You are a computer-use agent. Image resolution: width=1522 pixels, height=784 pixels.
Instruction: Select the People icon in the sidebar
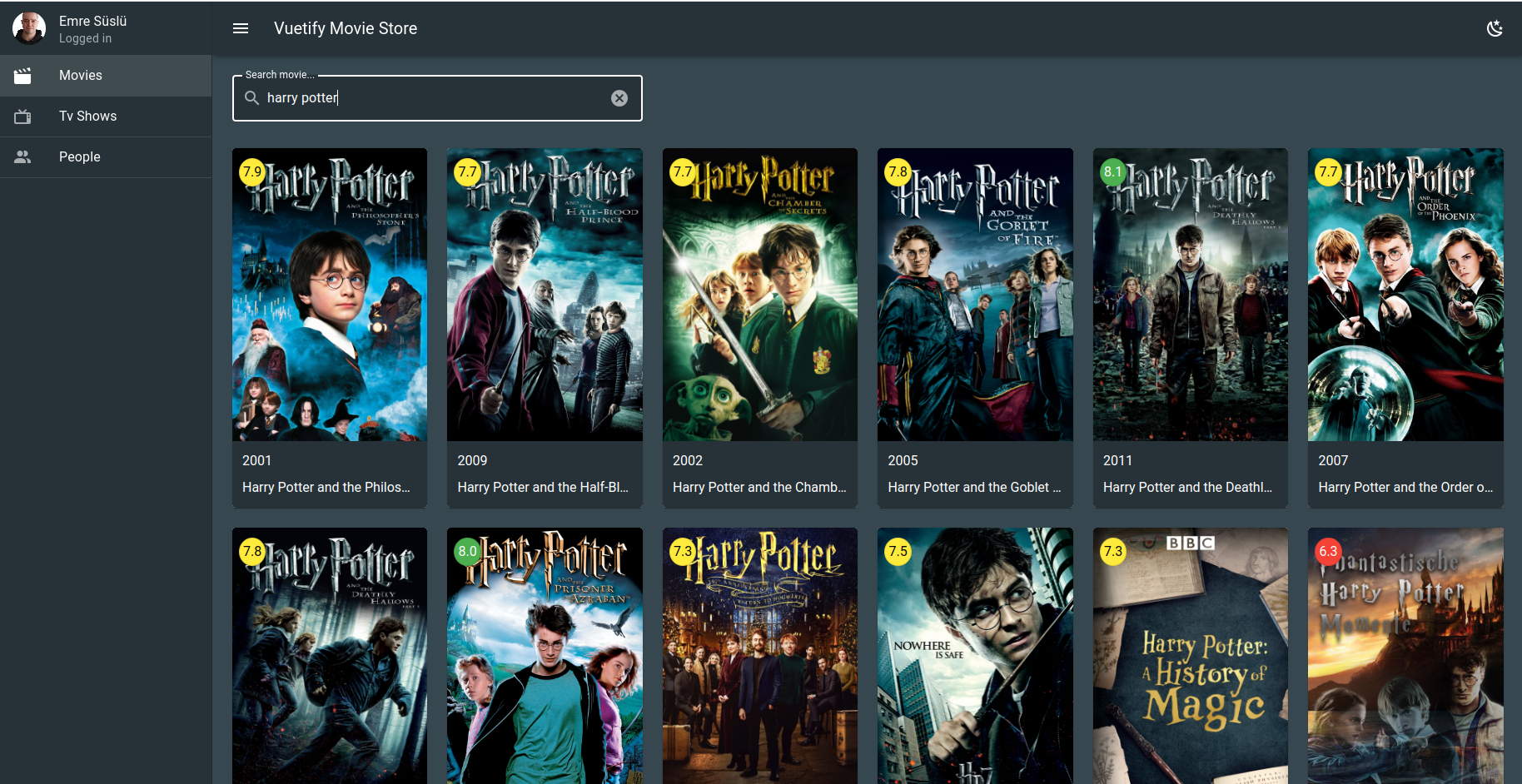pos(22,156)
